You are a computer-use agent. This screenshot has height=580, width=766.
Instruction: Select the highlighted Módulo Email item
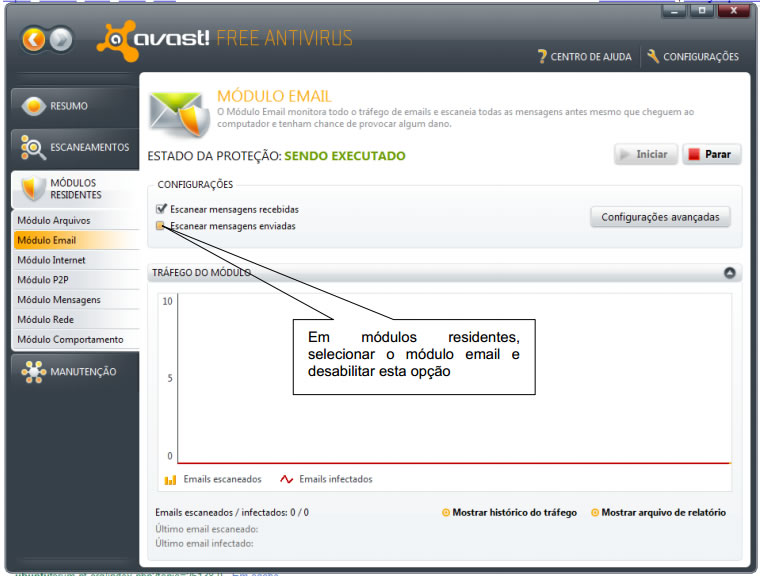tap(76, 240)
